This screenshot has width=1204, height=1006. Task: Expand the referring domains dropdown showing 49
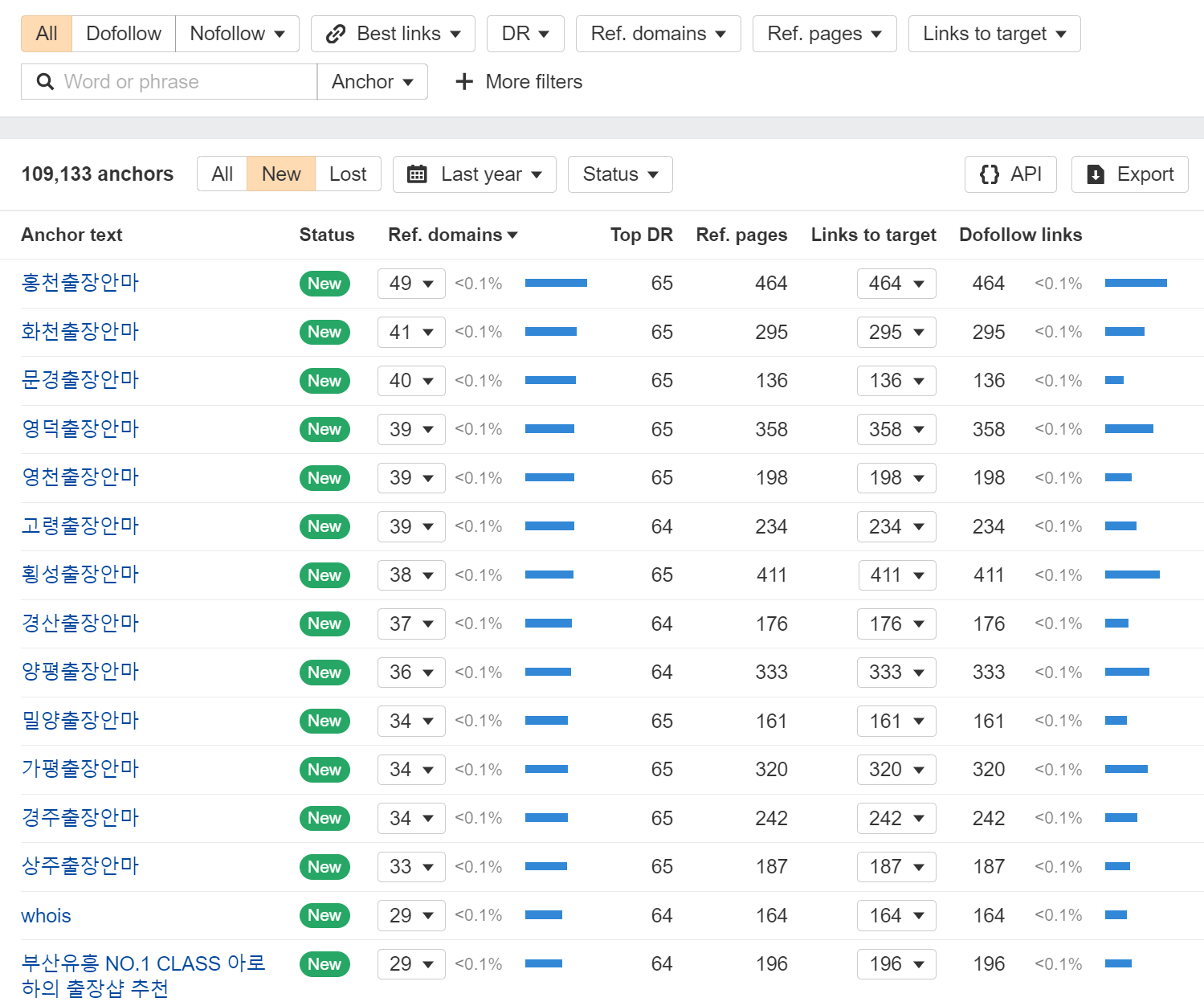pyautogui.click(x=410, y=283)
